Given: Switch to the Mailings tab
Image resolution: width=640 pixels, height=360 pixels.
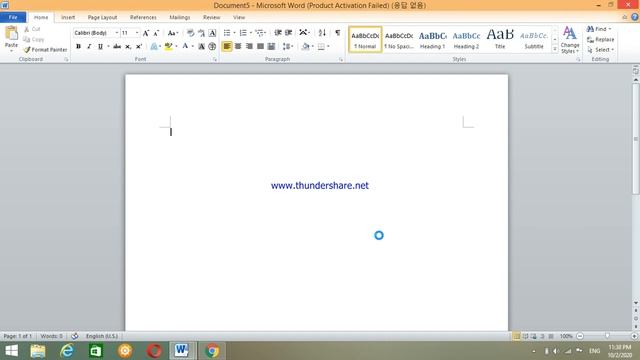Looking at the screenshot, I should click(180, 17).
